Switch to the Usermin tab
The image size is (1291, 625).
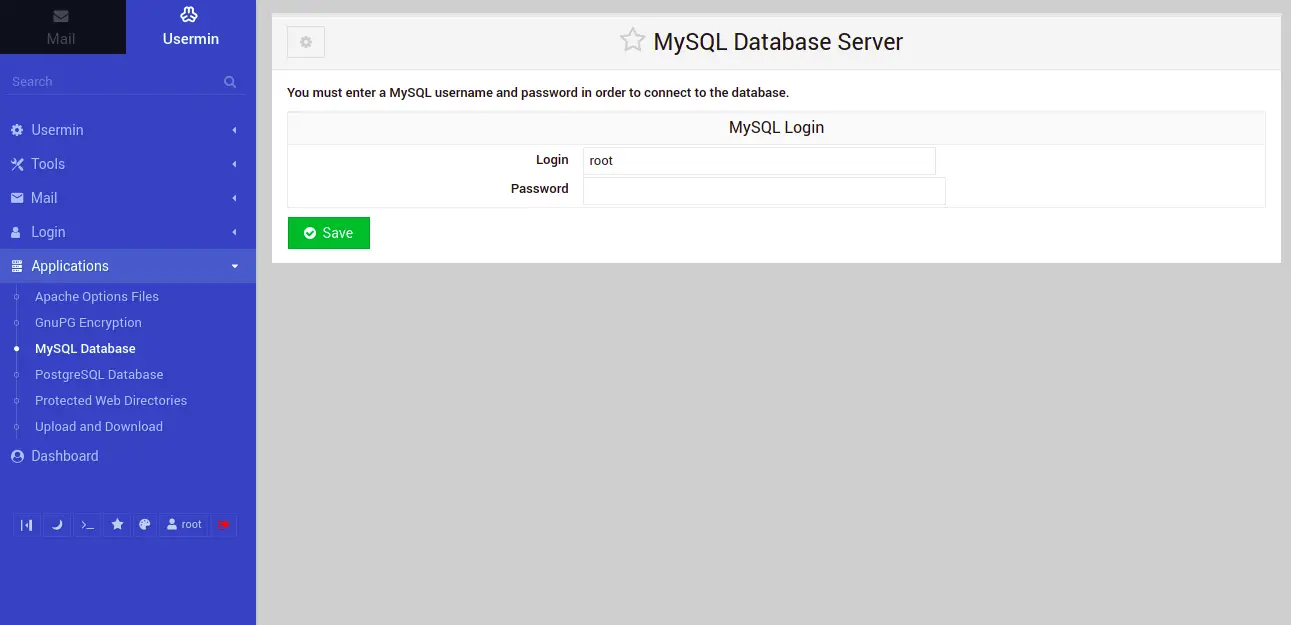[x=190, y=27]
